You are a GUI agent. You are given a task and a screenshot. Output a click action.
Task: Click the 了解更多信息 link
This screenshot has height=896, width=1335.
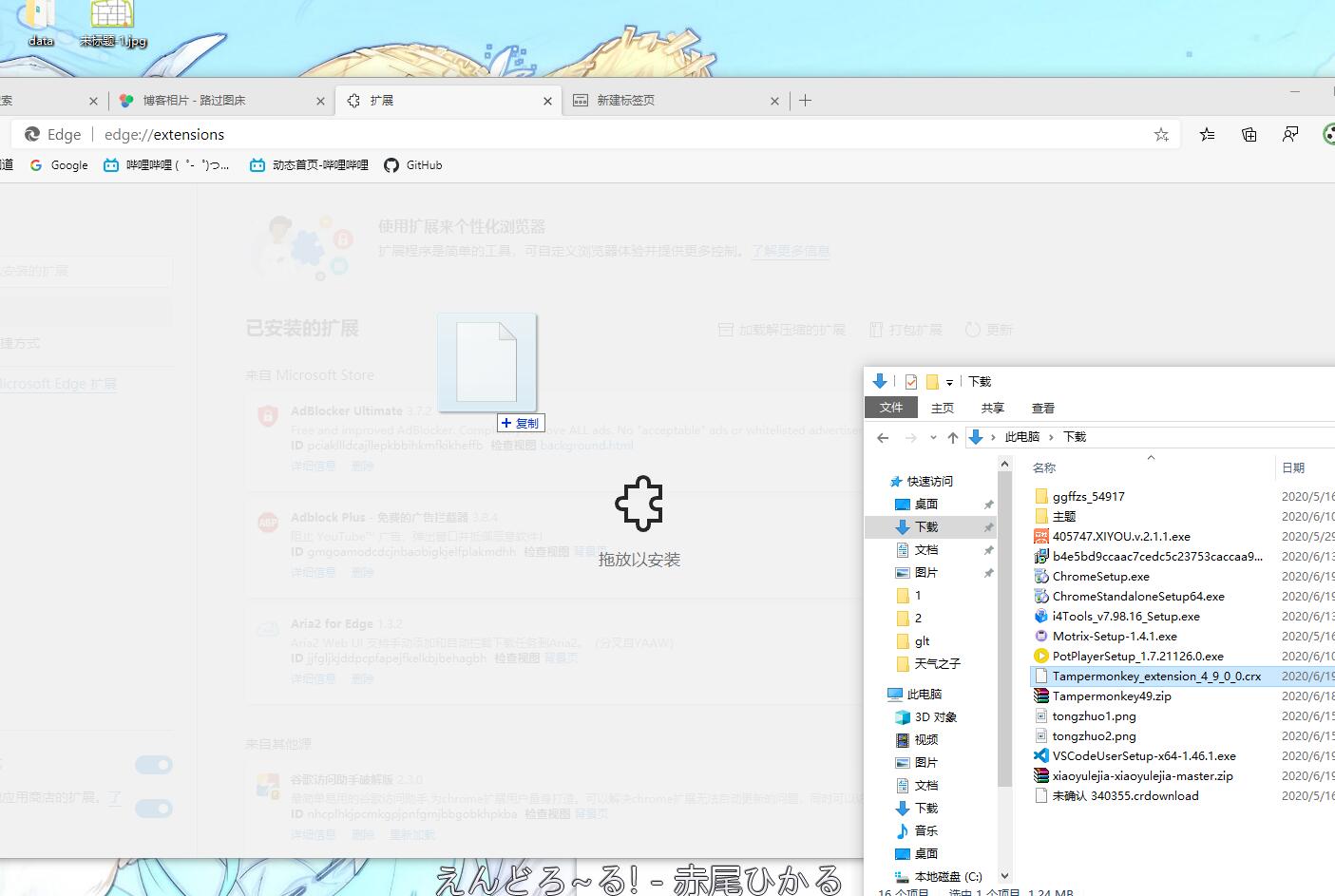click(790, 252)
